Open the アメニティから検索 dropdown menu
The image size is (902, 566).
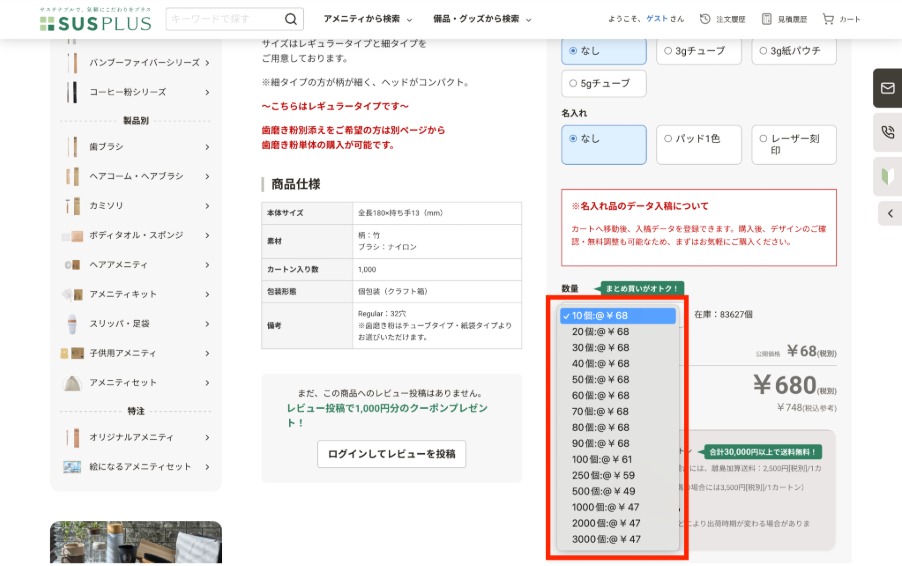tap(368, 19)
